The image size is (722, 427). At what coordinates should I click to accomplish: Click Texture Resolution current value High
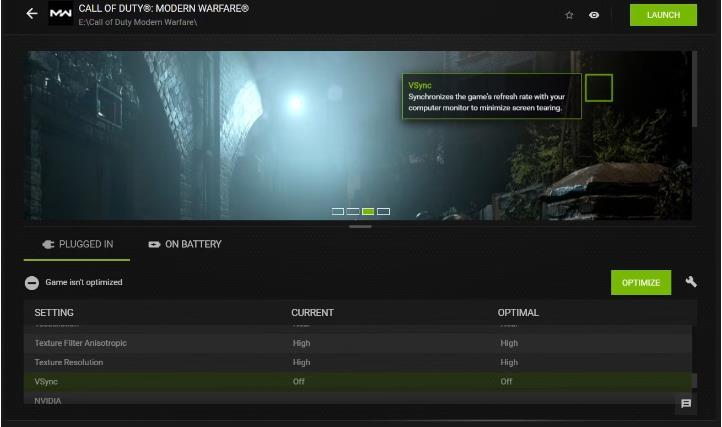(x=301, y=363)
